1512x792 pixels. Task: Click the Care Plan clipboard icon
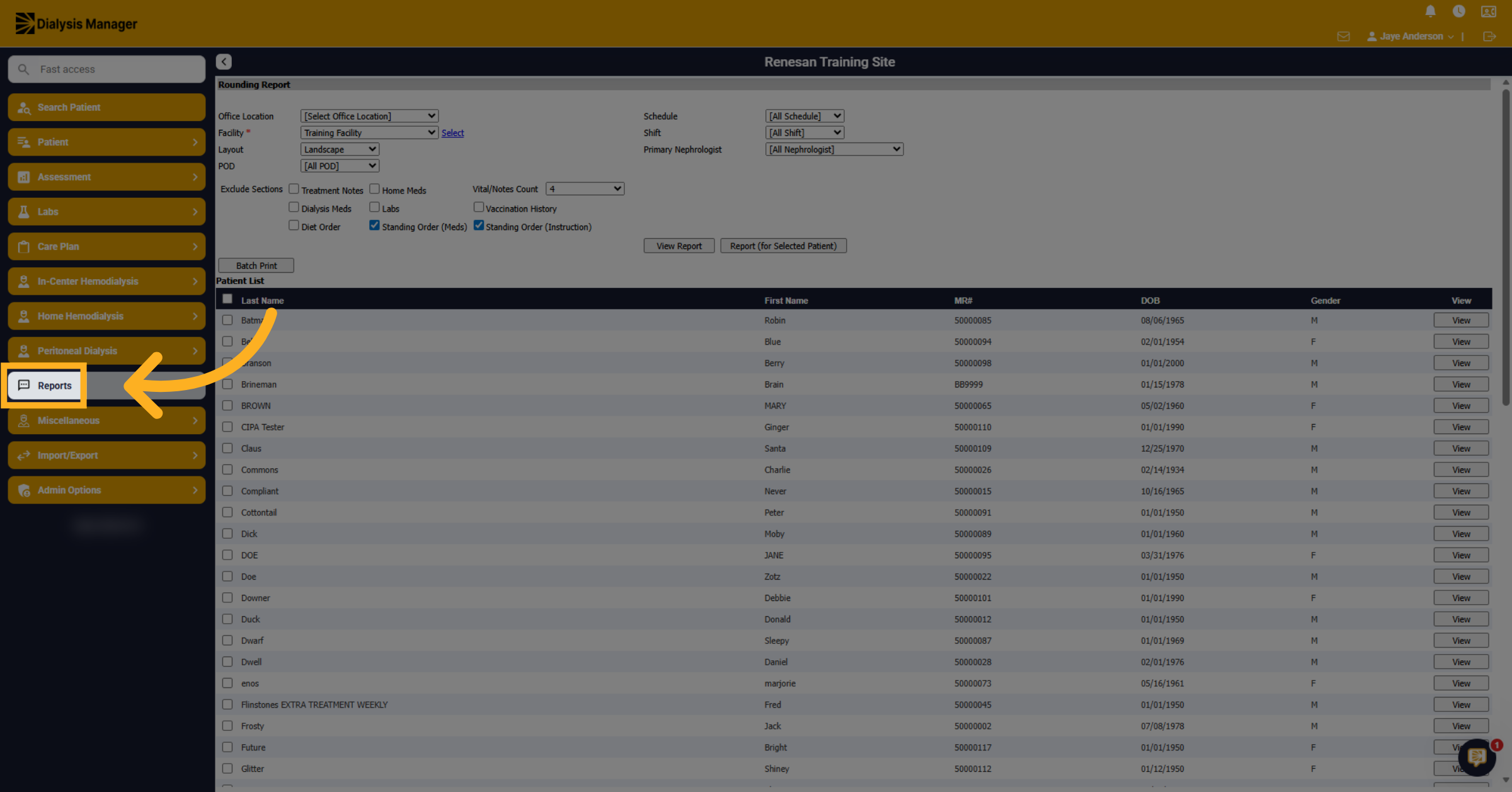tap(23, 246)
